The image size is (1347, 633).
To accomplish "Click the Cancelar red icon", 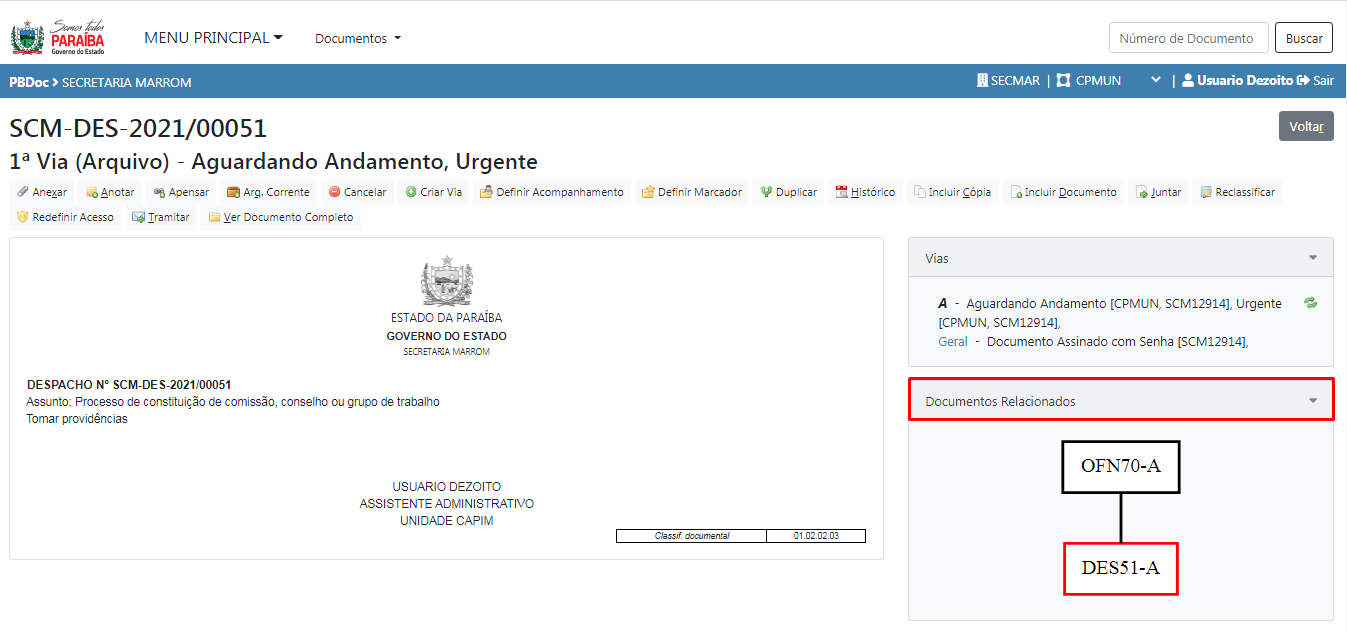I will [x=334, y=192].
